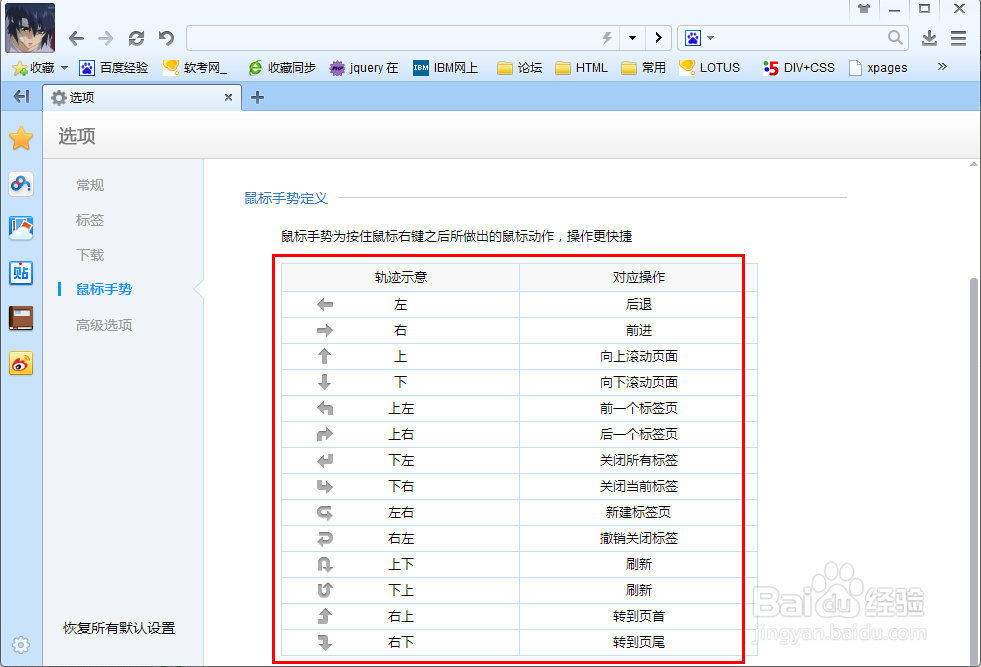The width and height of the screenshot is (981, 667).
Task: Select the 高级选项 settings category
Action: pos(104,325)
